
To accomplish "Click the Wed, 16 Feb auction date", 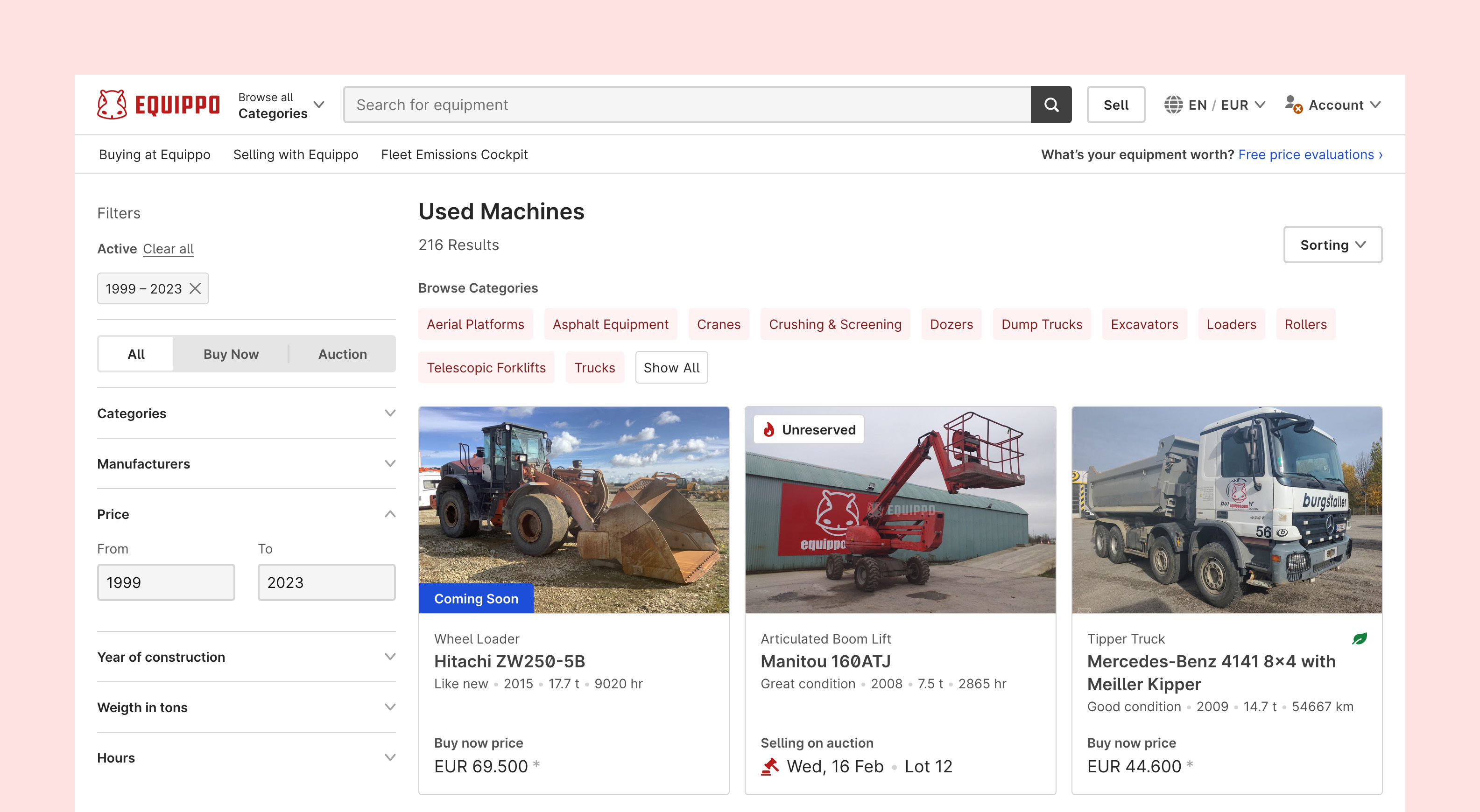I will [x=835, y=767].
